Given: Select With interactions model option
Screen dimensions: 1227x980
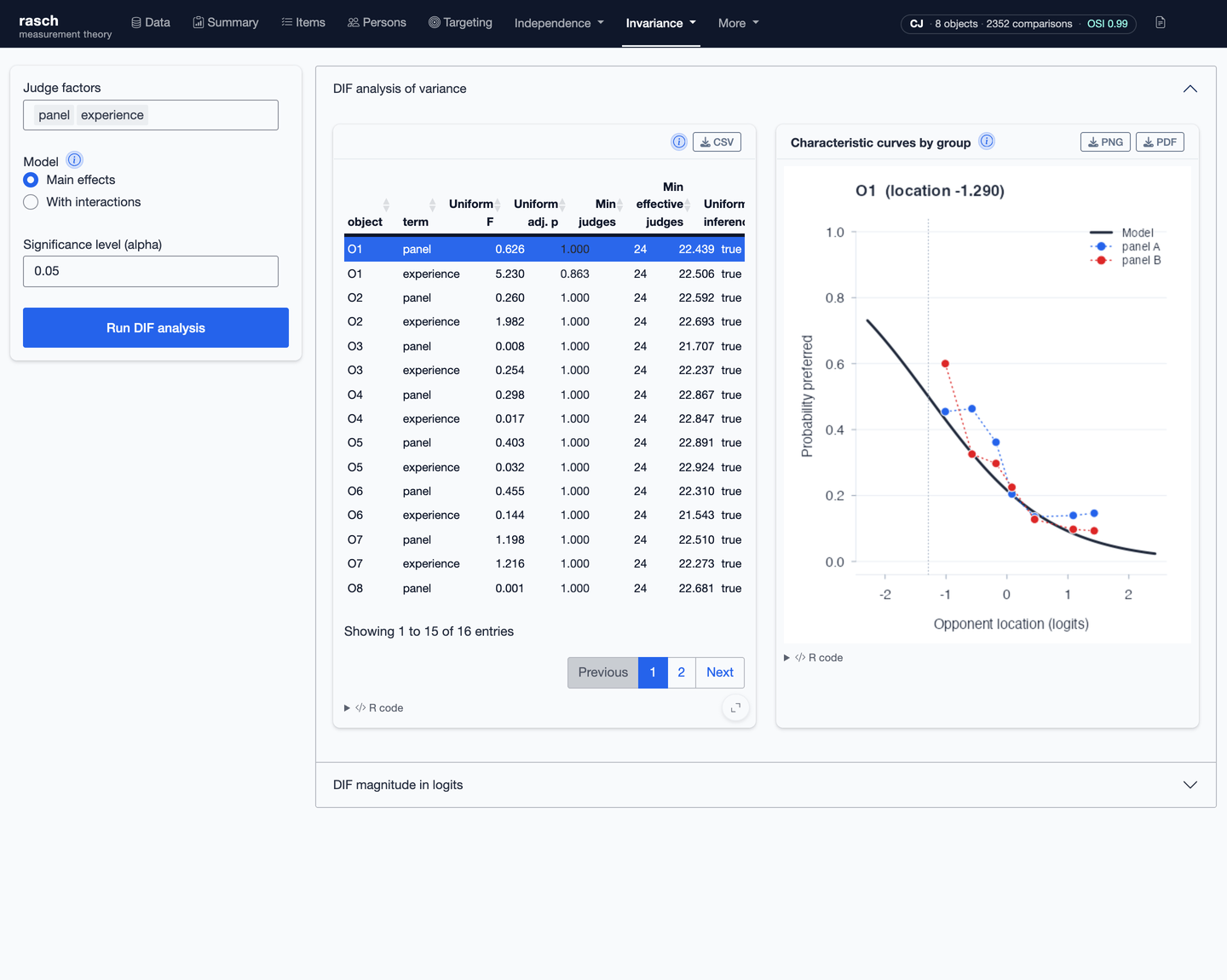Looking at the screenshot, I should tap(31, 202).
